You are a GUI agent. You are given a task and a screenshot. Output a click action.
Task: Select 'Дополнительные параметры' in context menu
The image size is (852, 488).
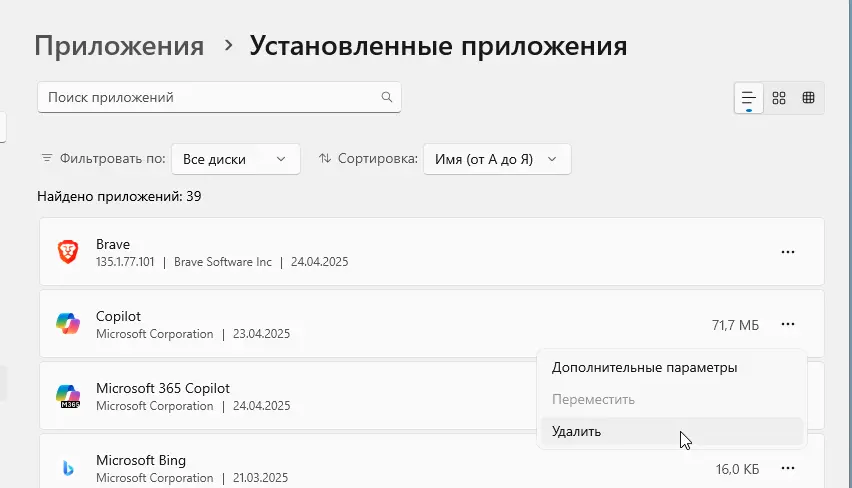672,368
